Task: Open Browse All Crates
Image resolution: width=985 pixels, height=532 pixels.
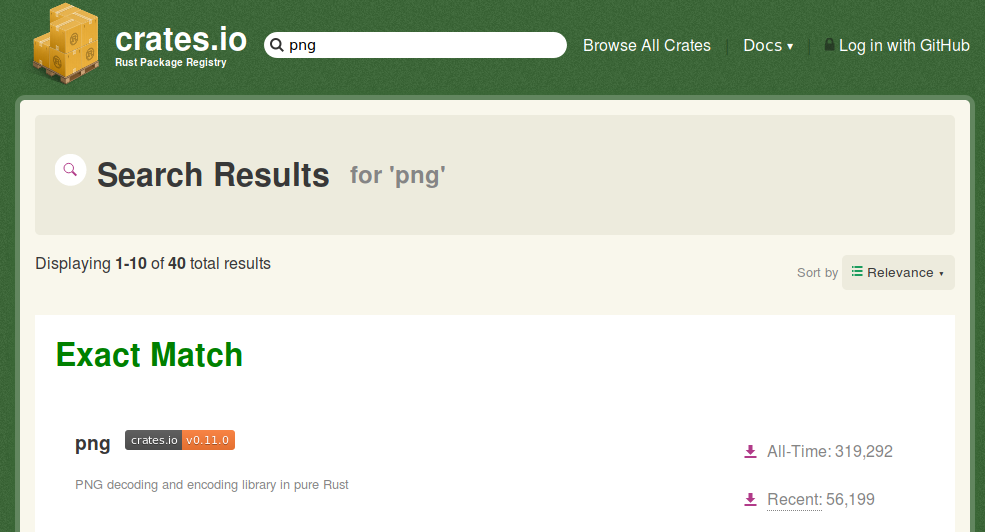Action: pyautogui.click(x=646, y=45)
